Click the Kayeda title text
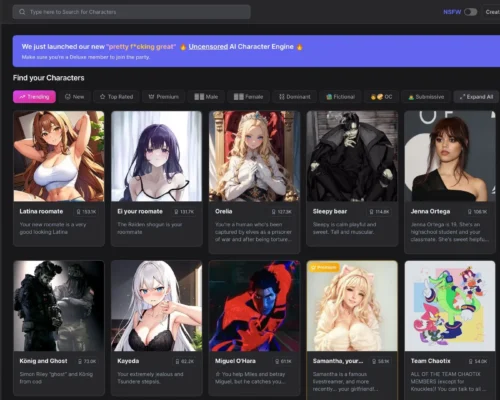The image size is (500, 400). click(x=128, y=361)
